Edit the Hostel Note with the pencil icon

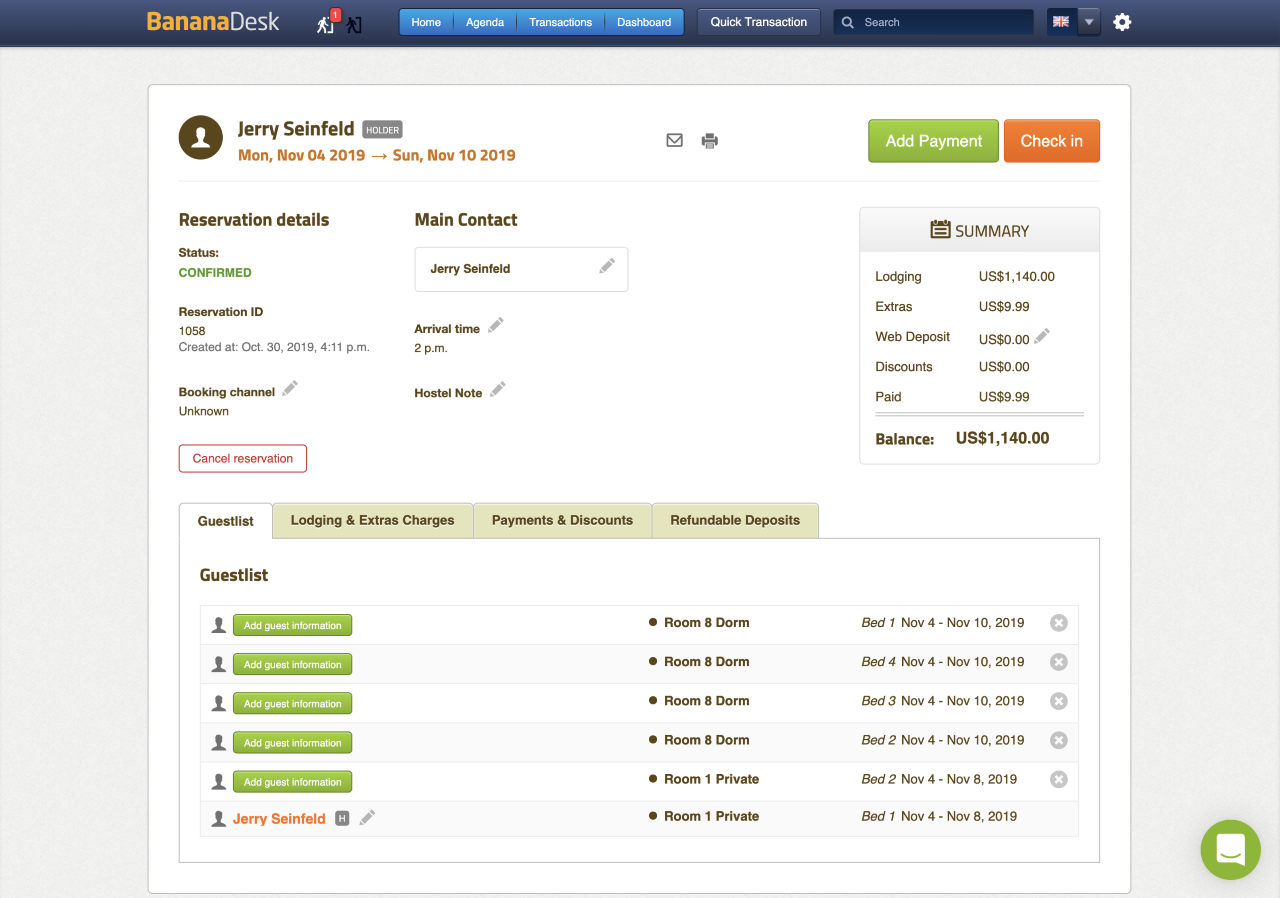[500, 388]
